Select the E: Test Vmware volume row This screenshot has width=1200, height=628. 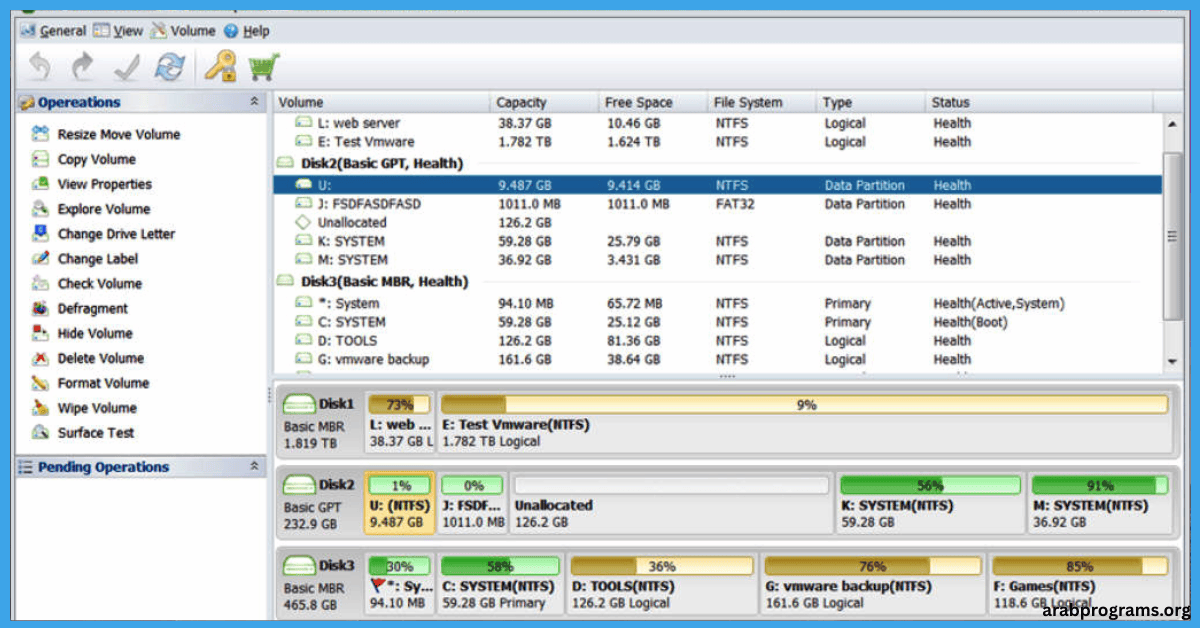tap(718, 142)
